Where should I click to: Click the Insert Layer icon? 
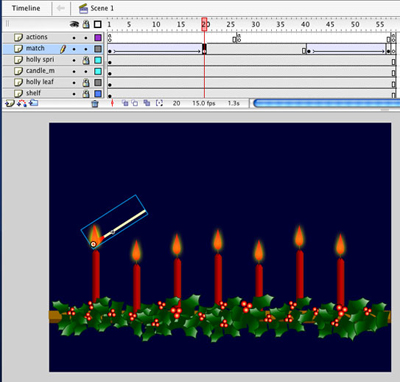pos(9,104)
